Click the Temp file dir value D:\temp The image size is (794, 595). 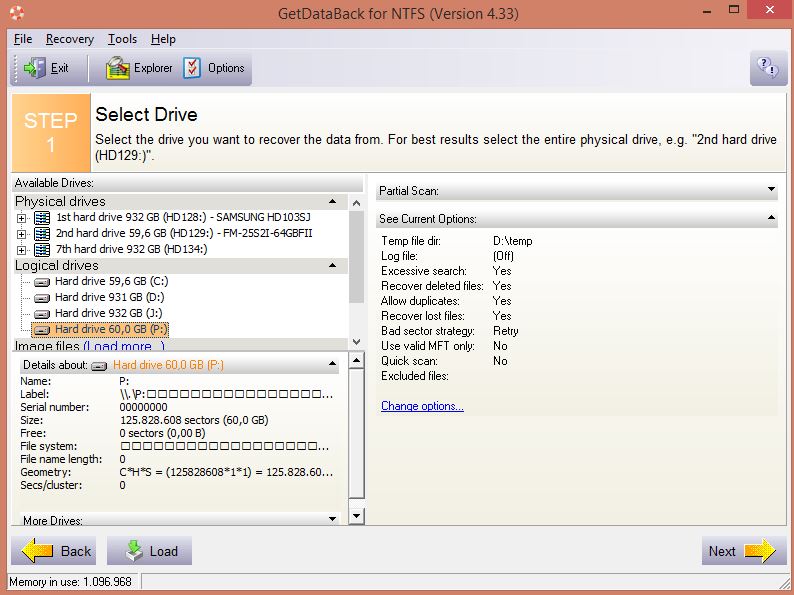512,241
